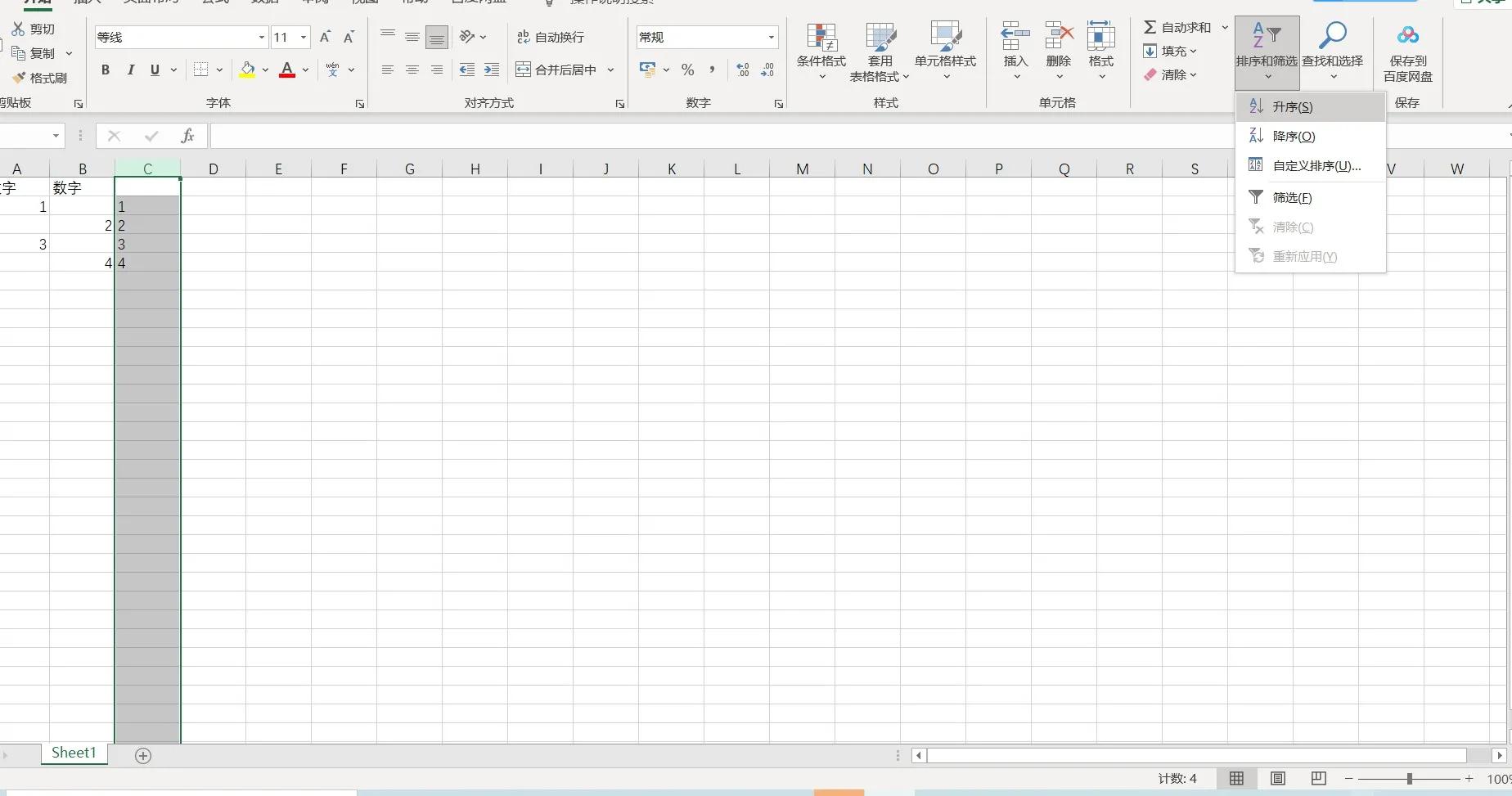1512x796 pixels.
Task: Click the text orientation icon
Action: 467,37
